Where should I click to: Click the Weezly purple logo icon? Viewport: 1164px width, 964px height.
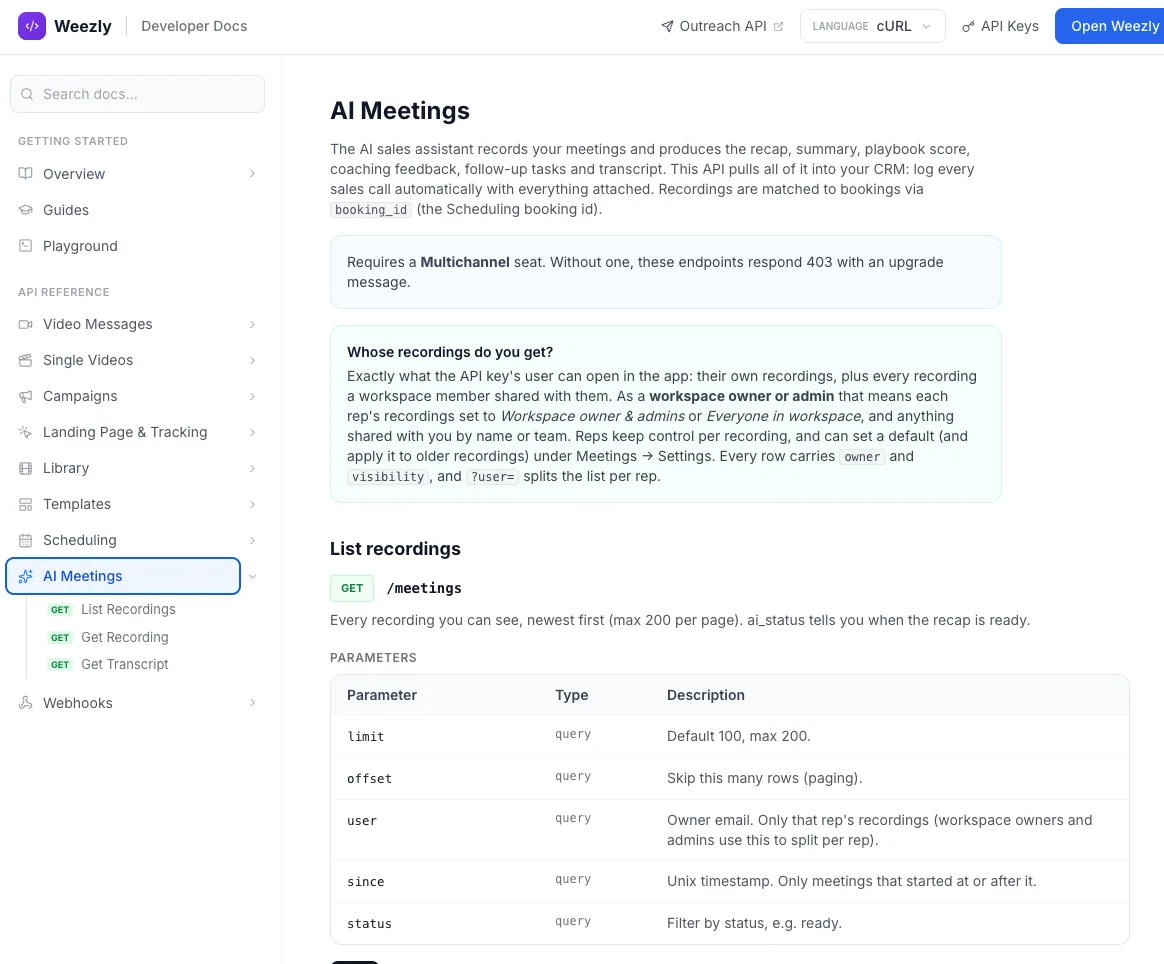(x=32, y=26)
